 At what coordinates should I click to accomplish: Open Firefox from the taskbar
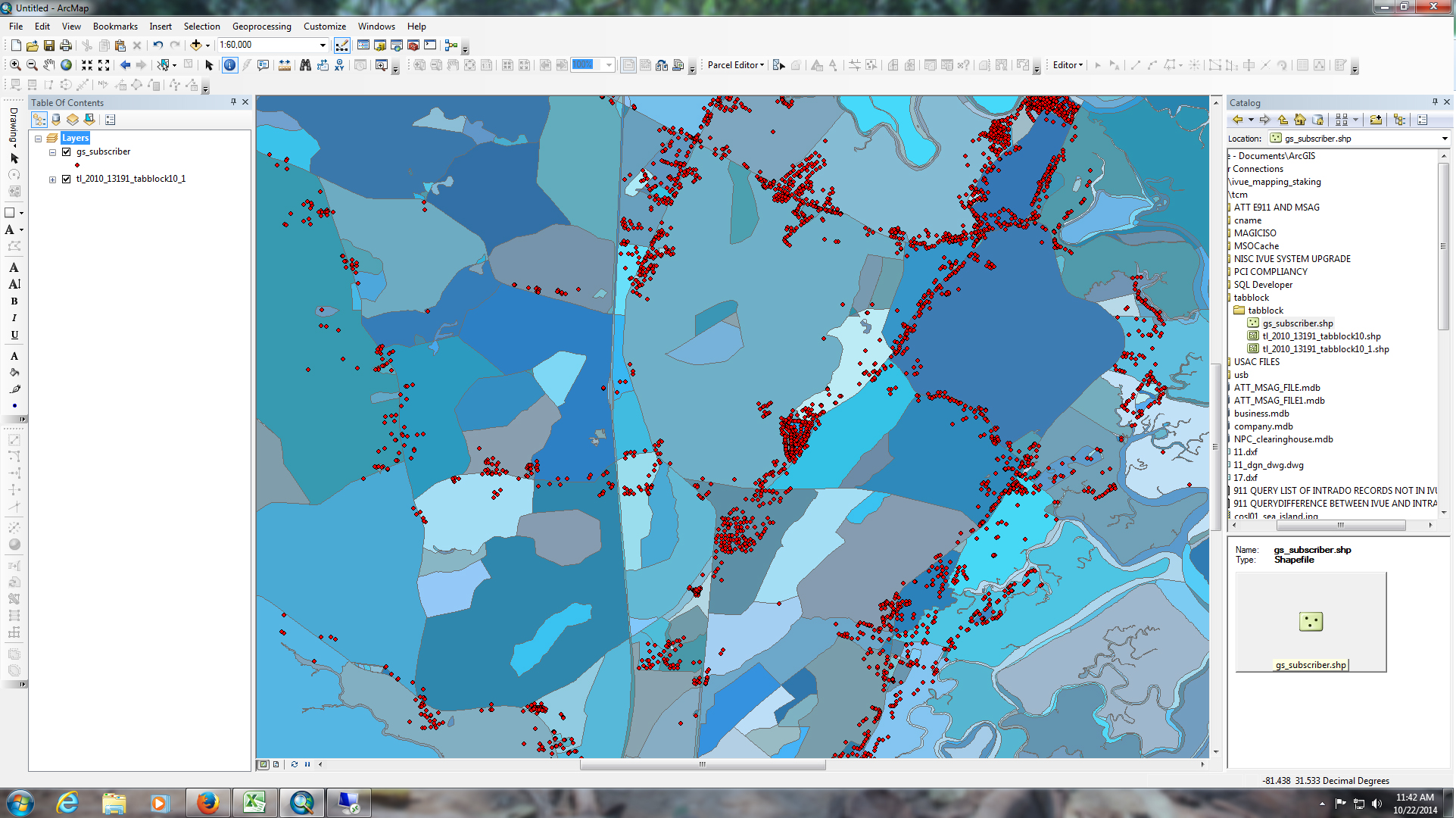coord(208,803)
